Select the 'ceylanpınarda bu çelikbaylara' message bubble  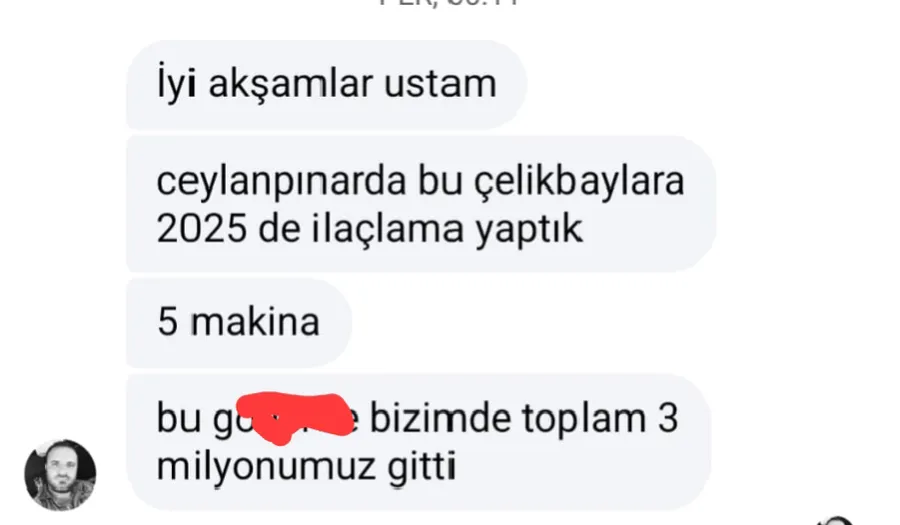coord(421,204)
